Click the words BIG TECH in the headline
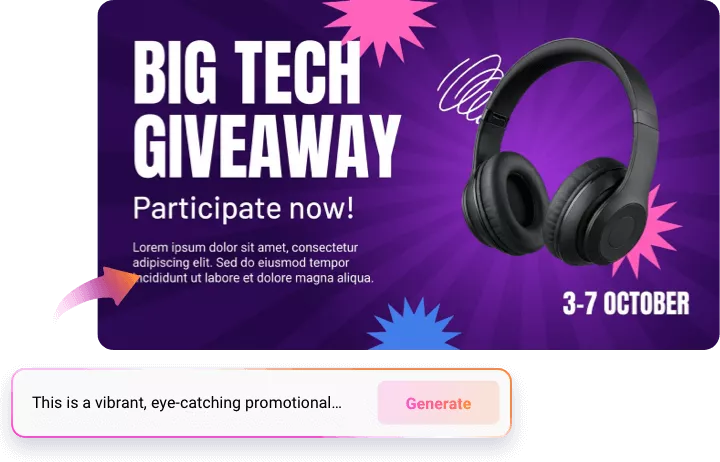The height and width of the screenshot is (462, 720). coord(247,73)
